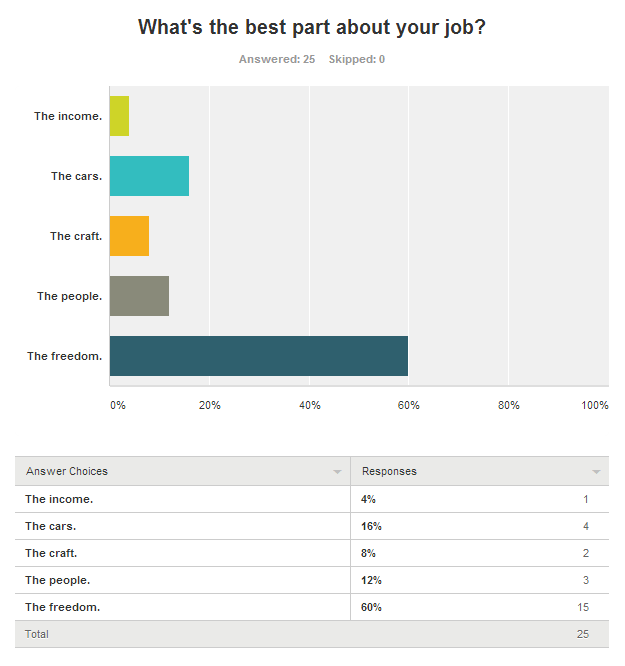Click "The freedom." chart axis label
625x666 pixels.
point(65,356)
